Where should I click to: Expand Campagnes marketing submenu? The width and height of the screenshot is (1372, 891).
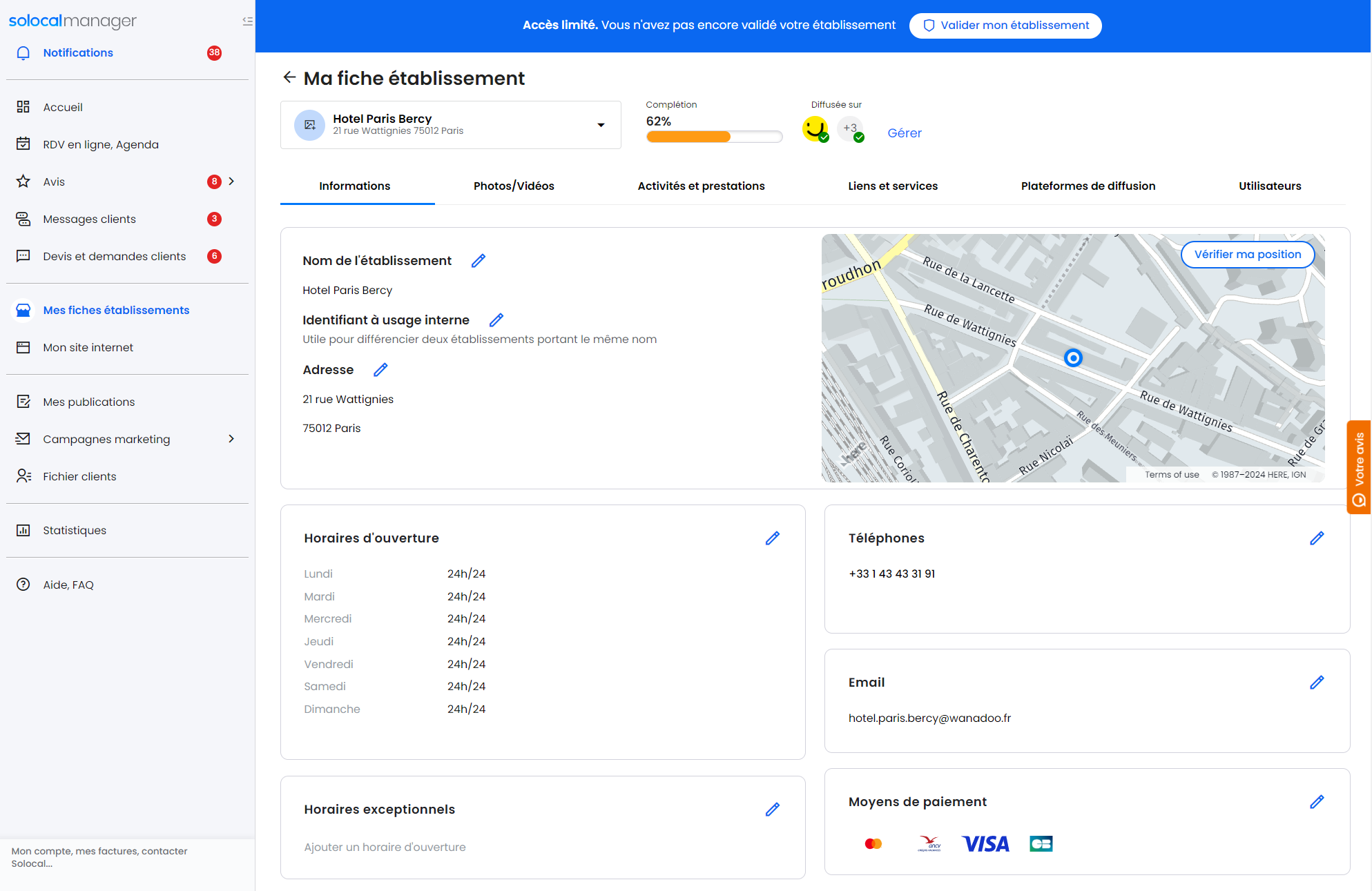[231, 439]
